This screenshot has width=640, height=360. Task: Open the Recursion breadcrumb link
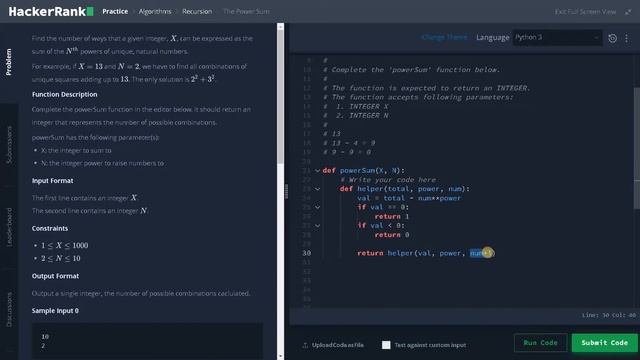(197, 11)
